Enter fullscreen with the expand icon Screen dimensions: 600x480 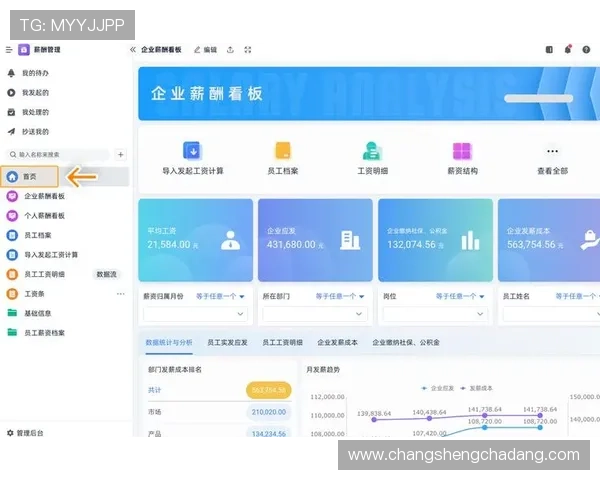click(248, 50)
